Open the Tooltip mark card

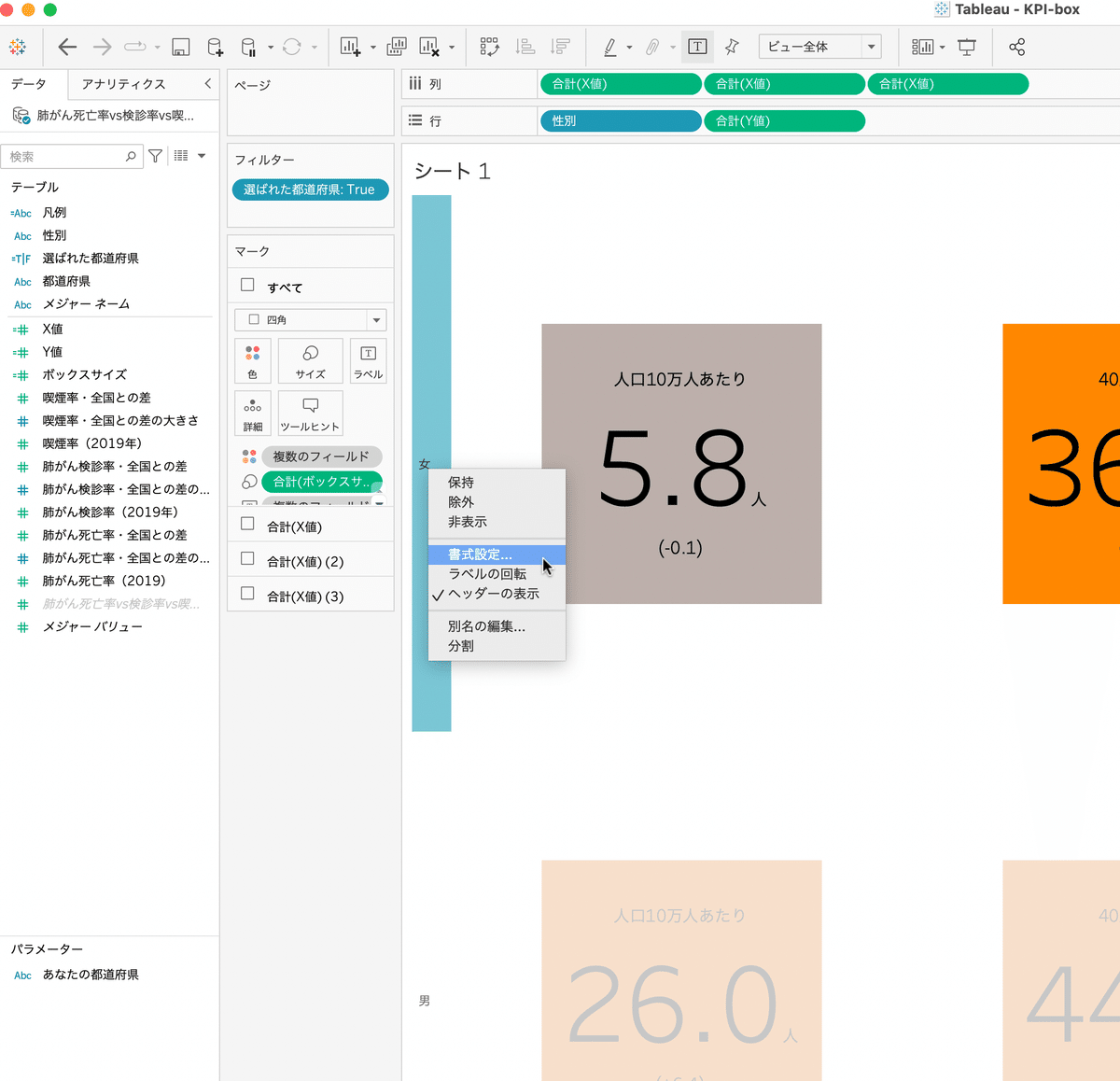(311, 414)
